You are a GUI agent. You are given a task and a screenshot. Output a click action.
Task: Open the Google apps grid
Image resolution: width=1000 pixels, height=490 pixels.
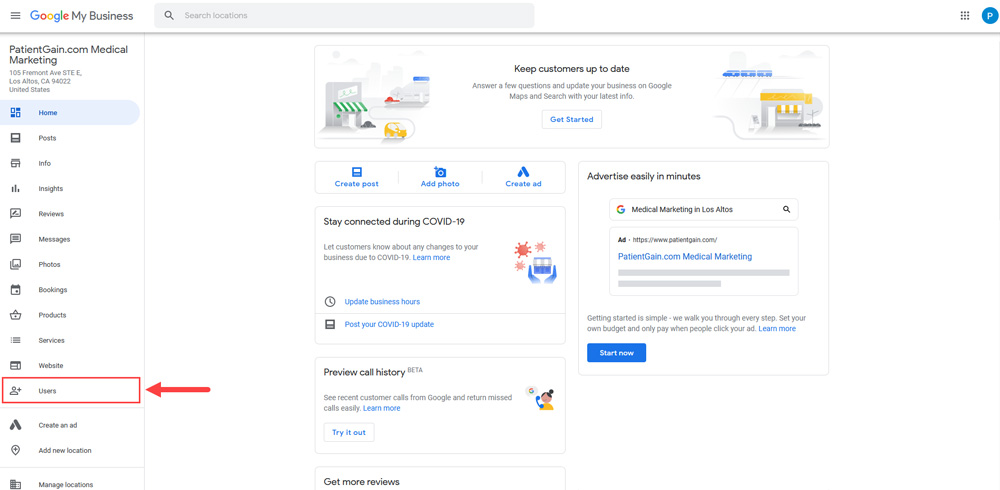click(965, 15)
